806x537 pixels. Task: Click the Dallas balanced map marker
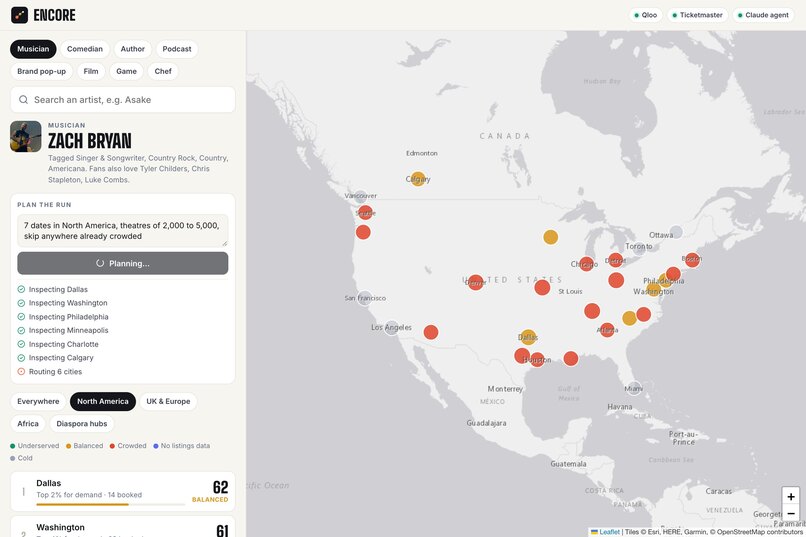point(528,337)
